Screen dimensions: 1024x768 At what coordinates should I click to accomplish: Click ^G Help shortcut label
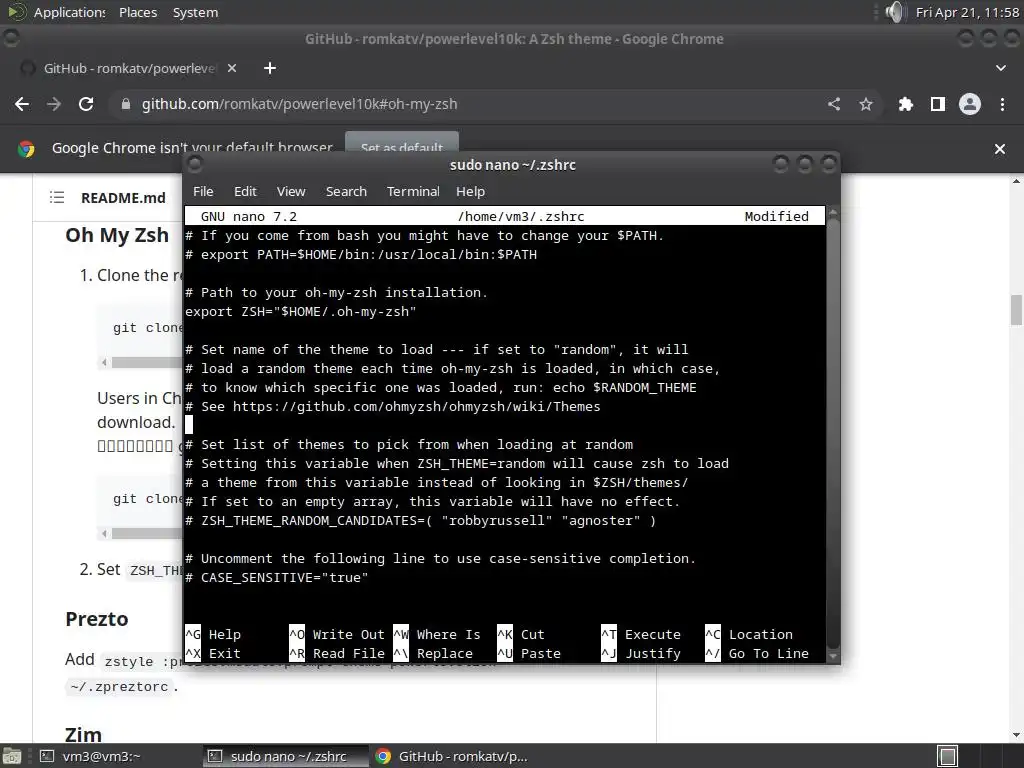pyautogui.click(x=213, y=634)
